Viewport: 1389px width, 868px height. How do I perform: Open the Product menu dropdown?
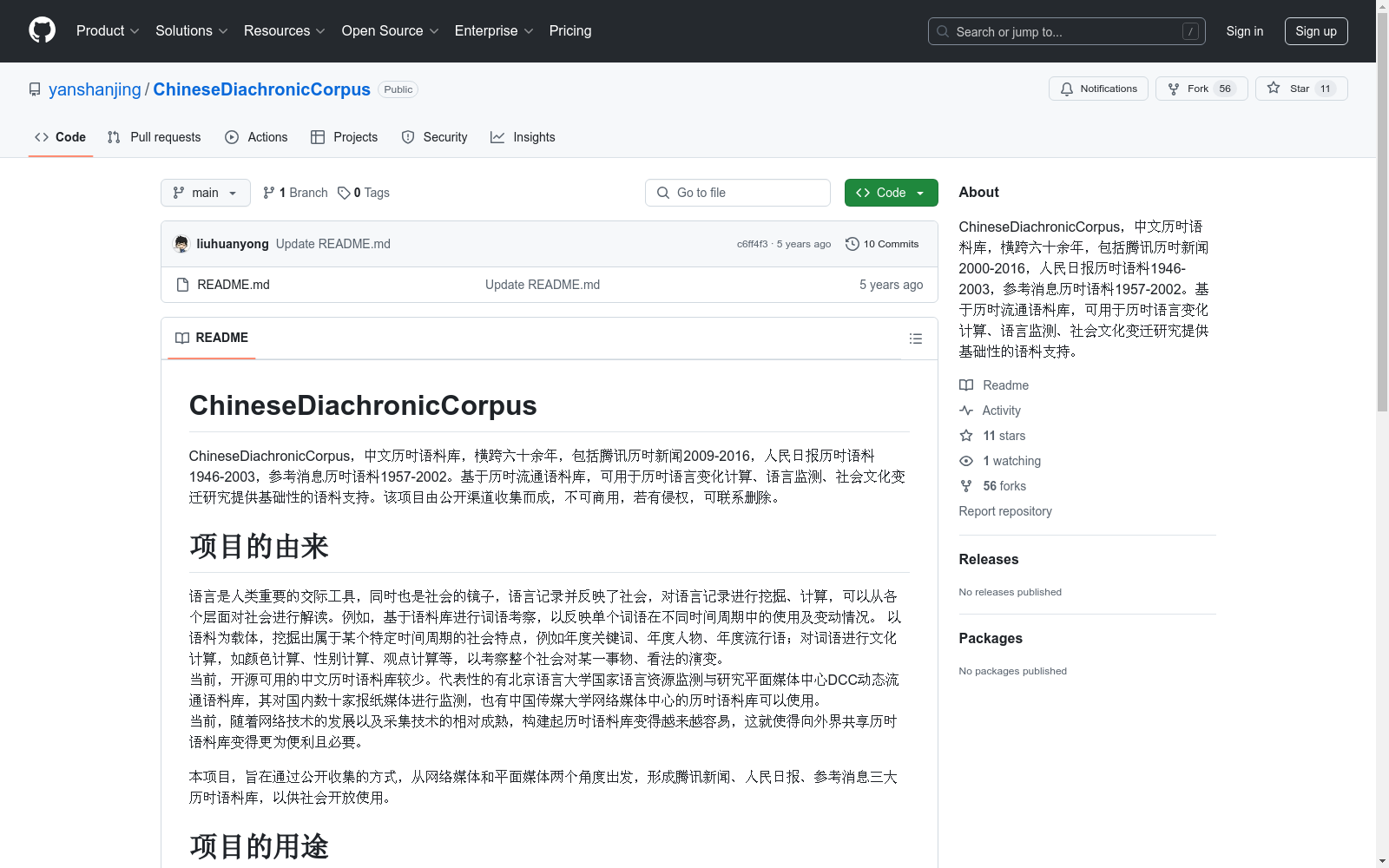(108, 30)
